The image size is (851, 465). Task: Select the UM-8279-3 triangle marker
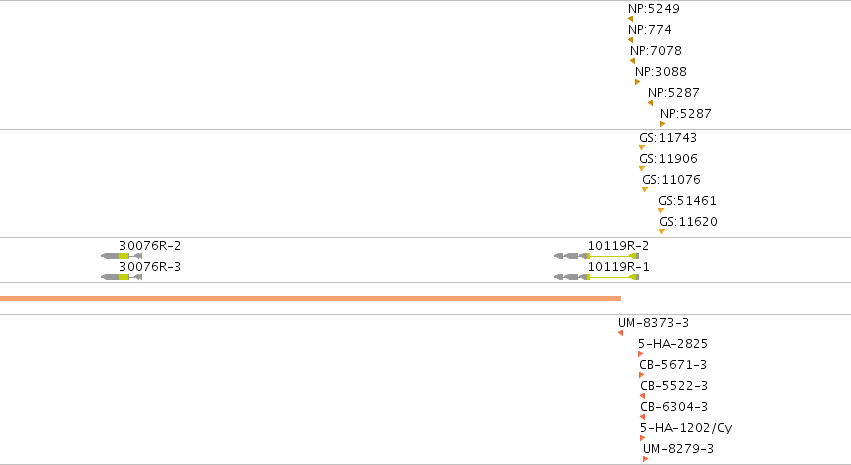645,459
